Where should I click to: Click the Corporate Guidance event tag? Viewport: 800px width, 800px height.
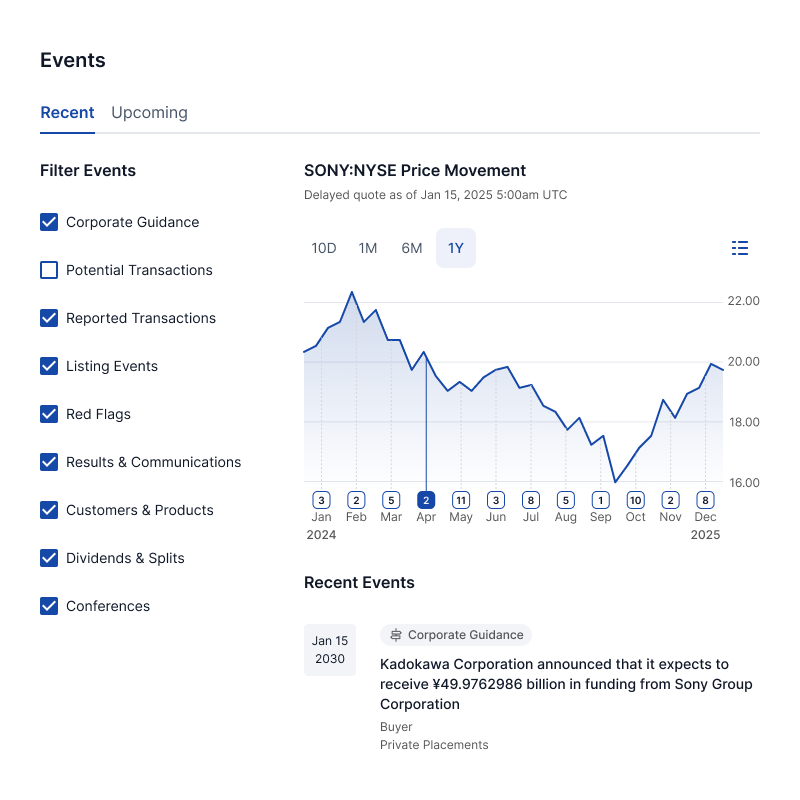click(x=456, y=635)
